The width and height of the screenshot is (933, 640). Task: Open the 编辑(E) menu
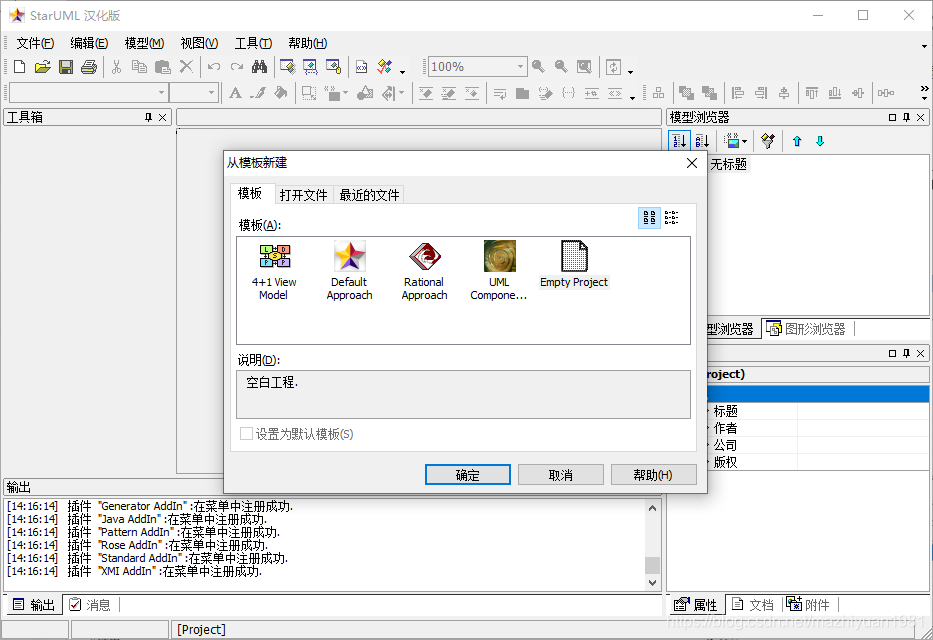coord(89,43)
